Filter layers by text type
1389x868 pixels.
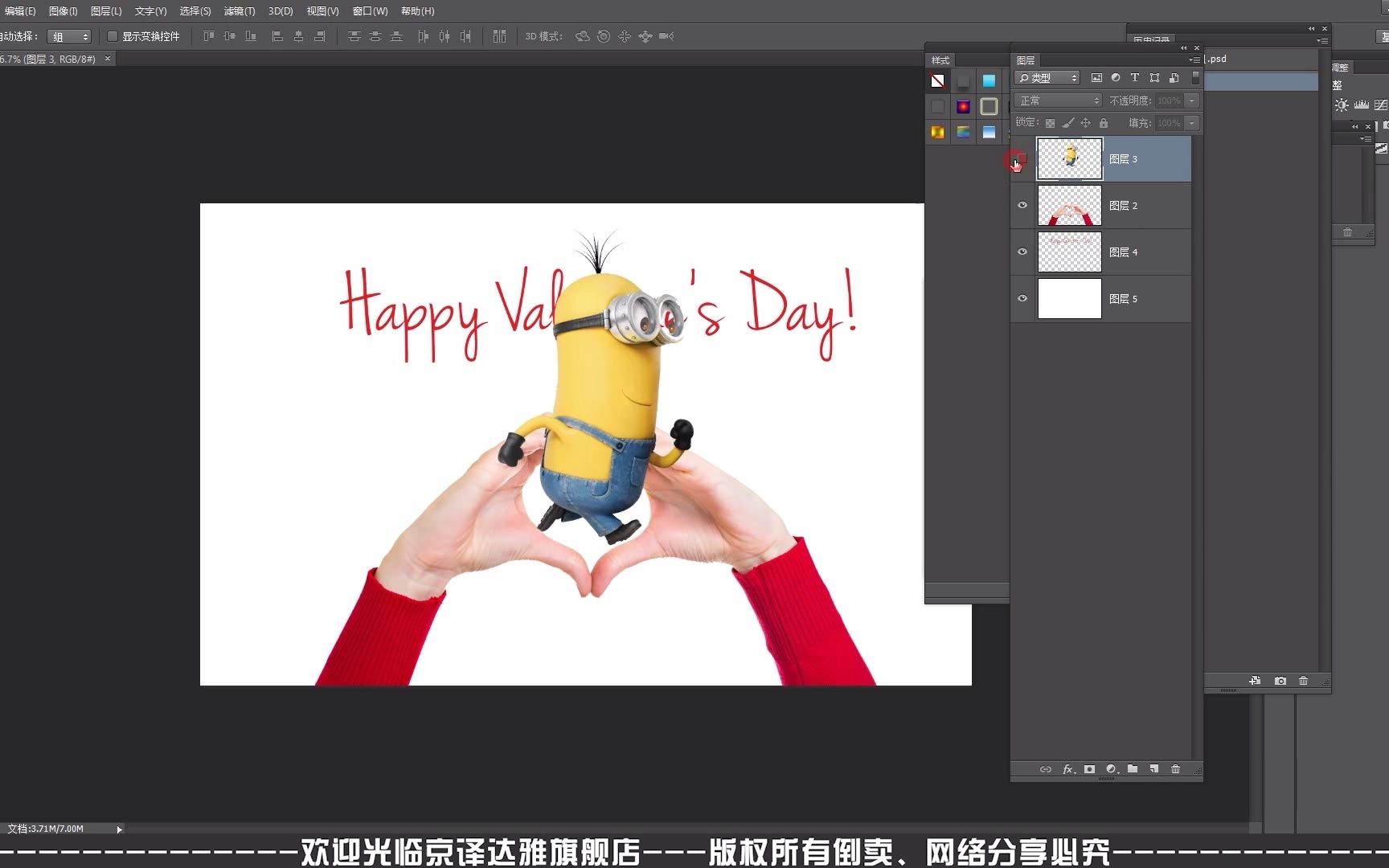pyautogui.click(x=1135, y=78)
